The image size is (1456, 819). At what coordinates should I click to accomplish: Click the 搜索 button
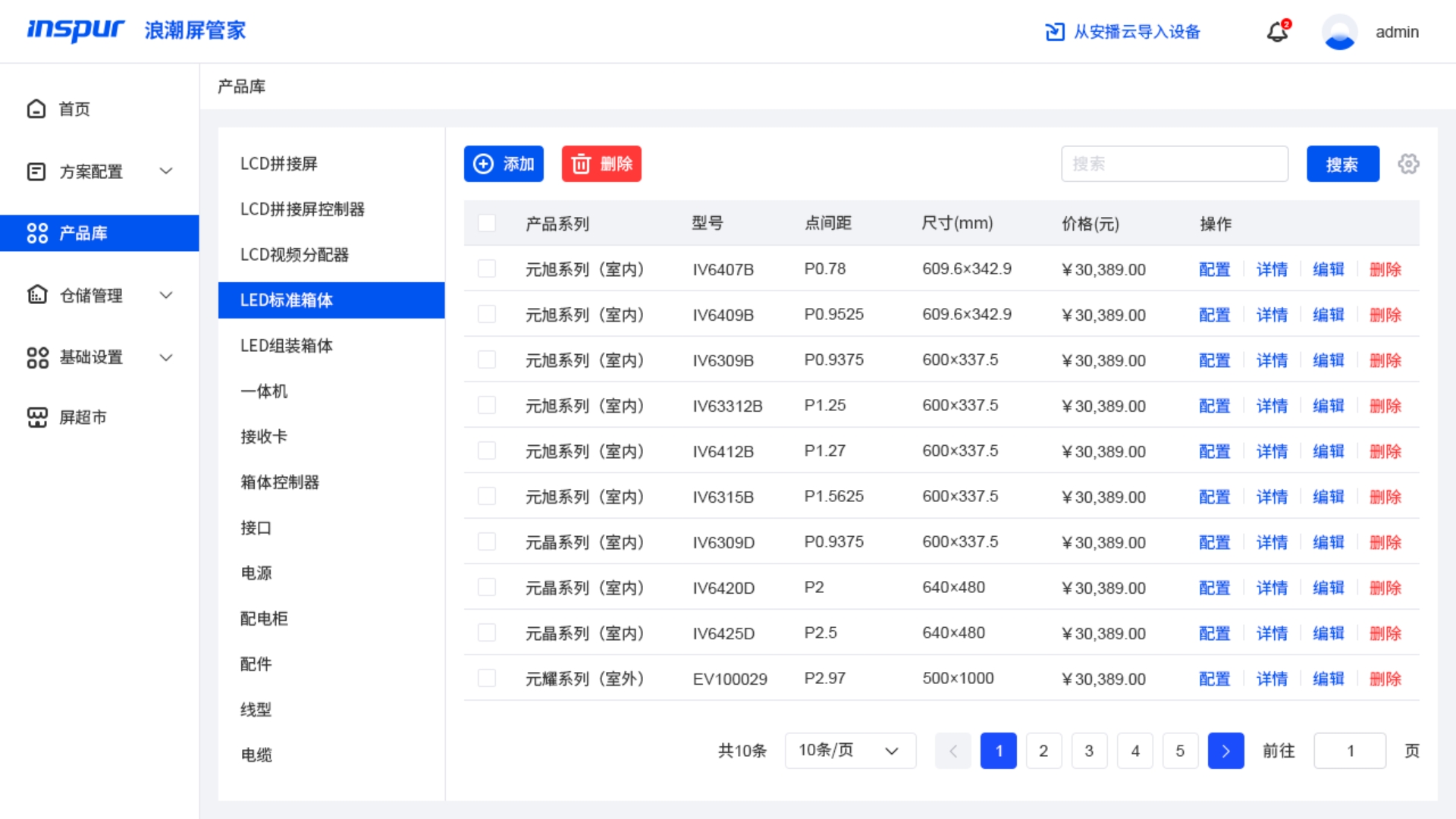tap(1342, 164)
